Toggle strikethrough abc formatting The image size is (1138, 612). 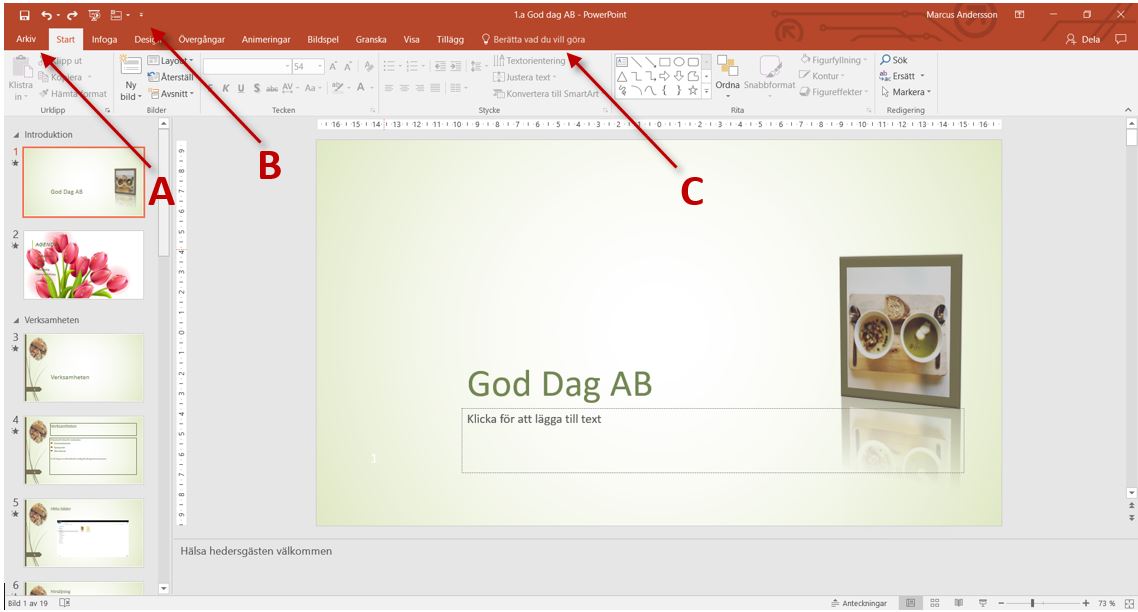tap(271, 88)
